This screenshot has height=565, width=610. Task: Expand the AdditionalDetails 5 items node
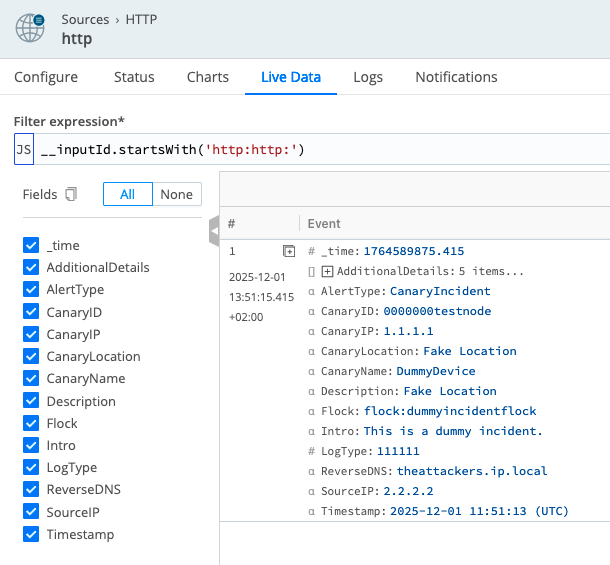coord(327,271)
